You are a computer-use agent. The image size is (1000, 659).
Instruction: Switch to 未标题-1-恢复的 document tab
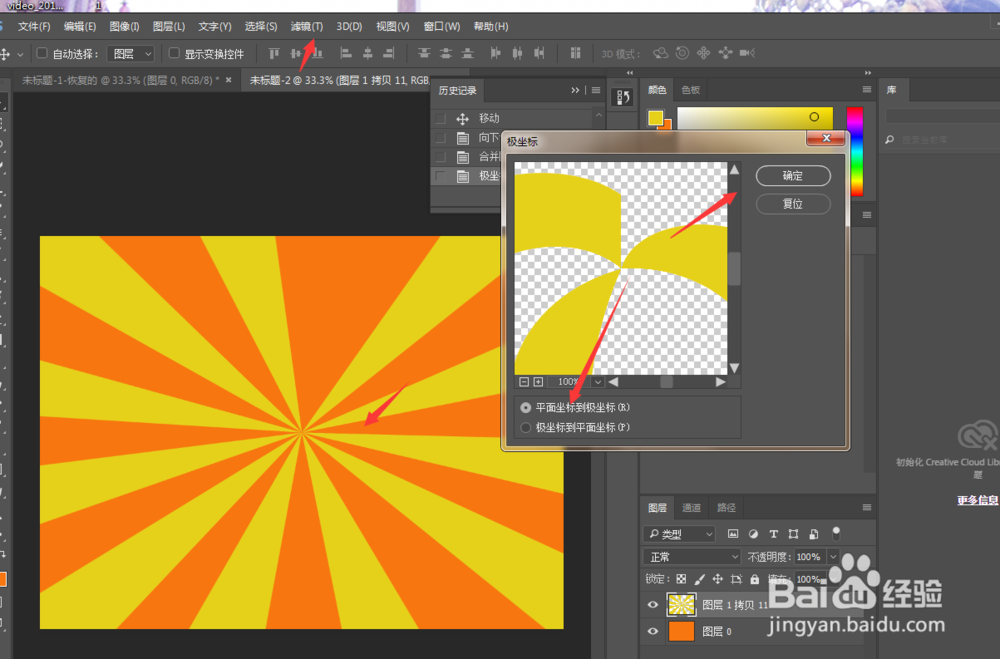[121, 80]
